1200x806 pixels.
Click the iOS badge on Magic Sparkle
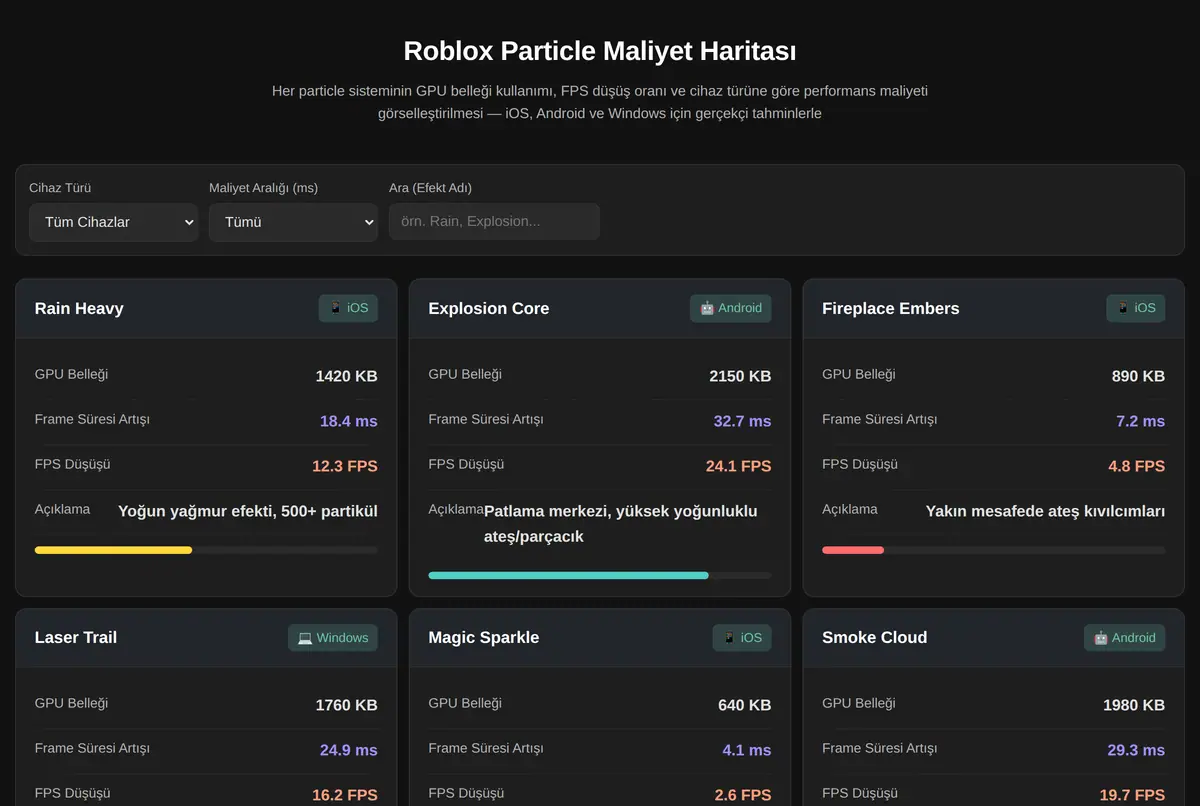point(742,638)
